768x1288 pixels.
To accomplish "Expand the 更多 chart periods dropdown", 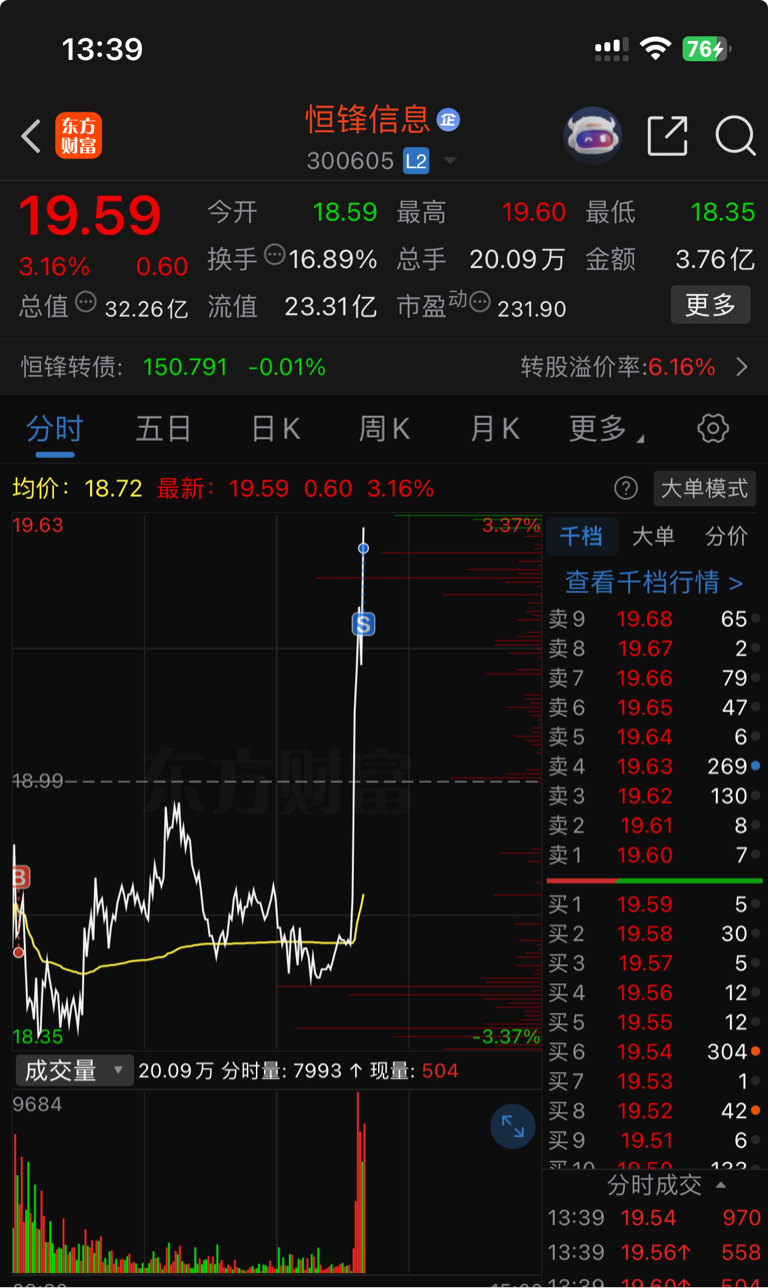I will click(x=606, y=429).
